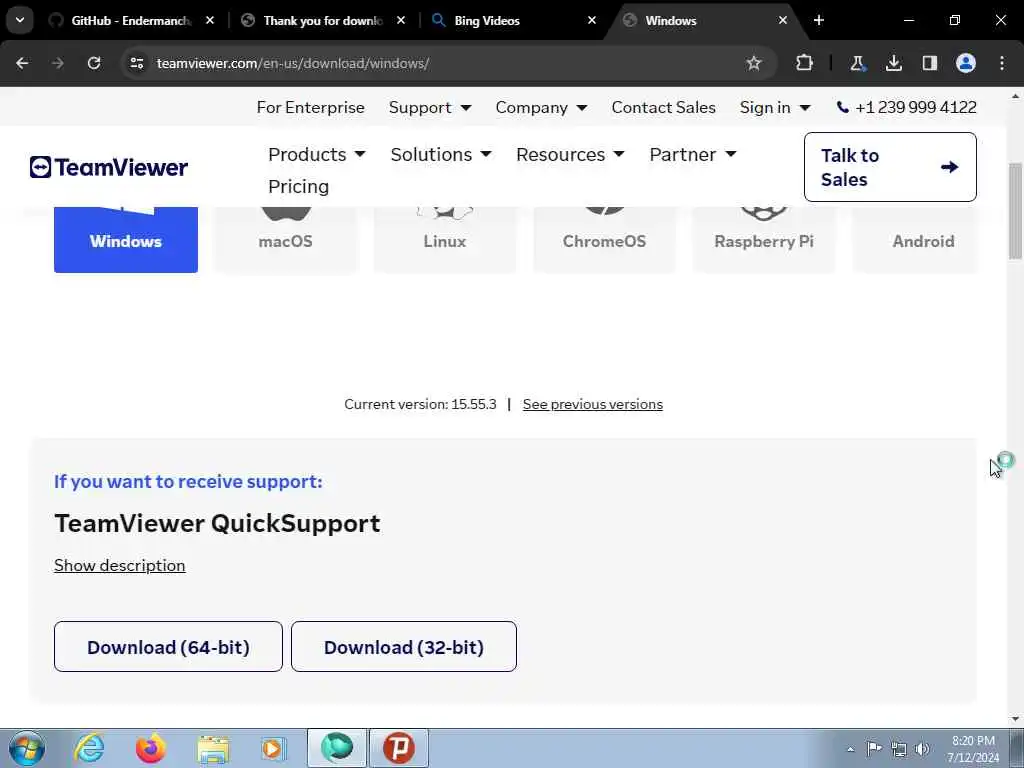Select the Windows browser tab
This screenshot has height=768, width=1024.
pyautogui.click(x=704, y=20)
